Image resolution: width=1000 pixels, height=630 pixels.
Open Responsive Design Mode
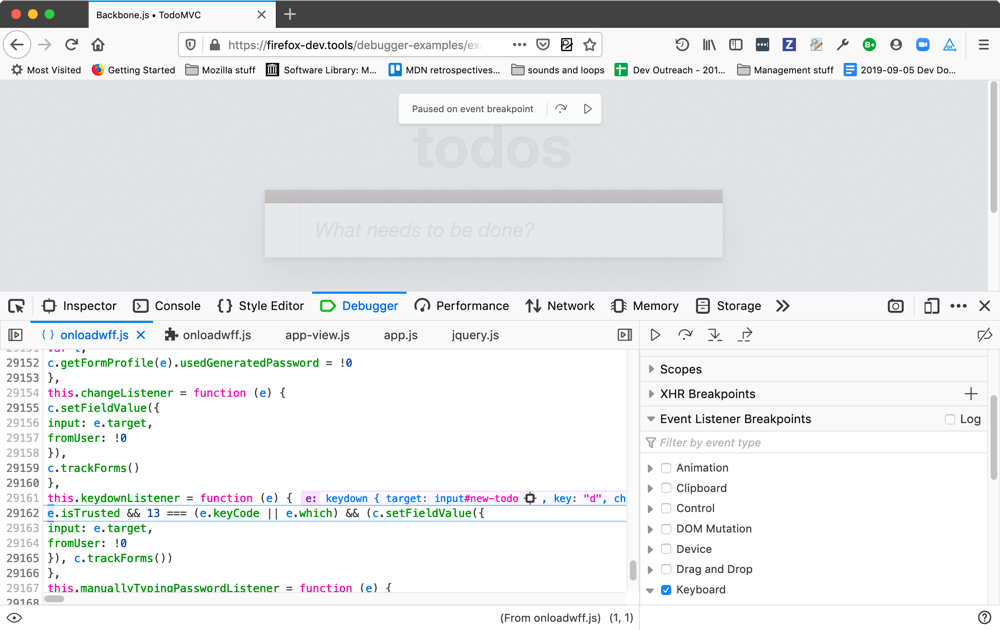931,306
